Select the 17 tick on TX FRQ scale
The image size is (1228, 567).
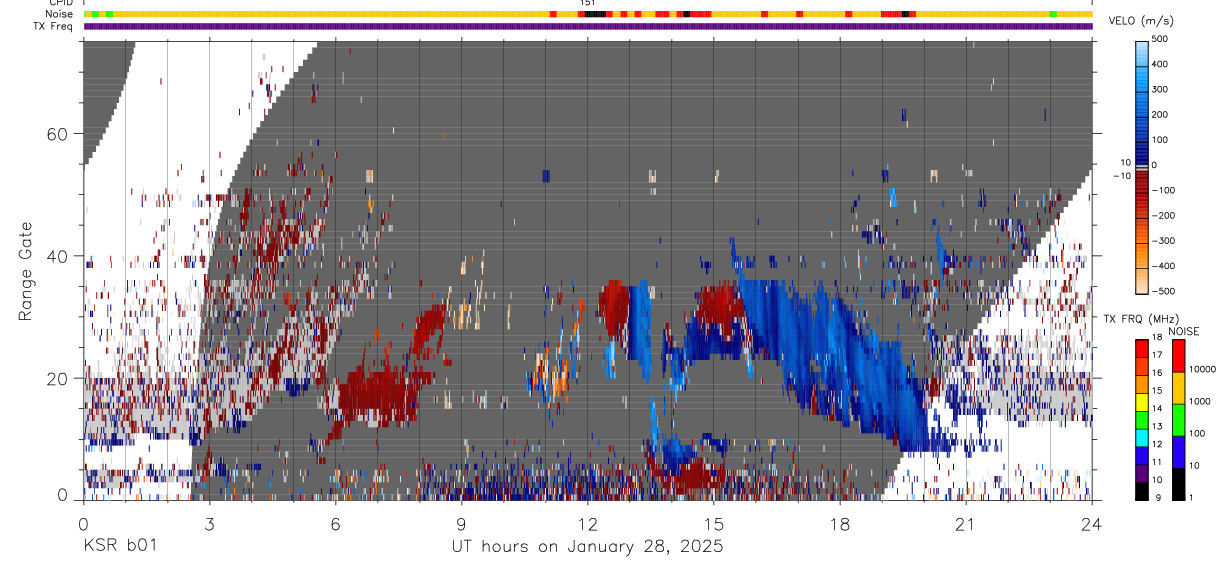point(1158,357)
